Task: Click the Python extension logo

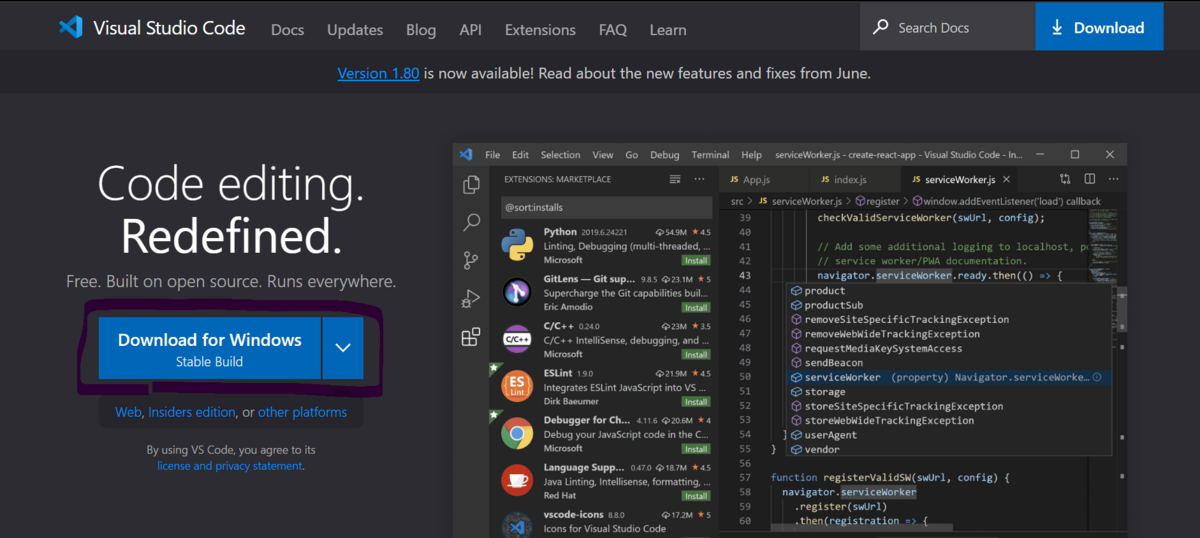Action: pos(517,244)
